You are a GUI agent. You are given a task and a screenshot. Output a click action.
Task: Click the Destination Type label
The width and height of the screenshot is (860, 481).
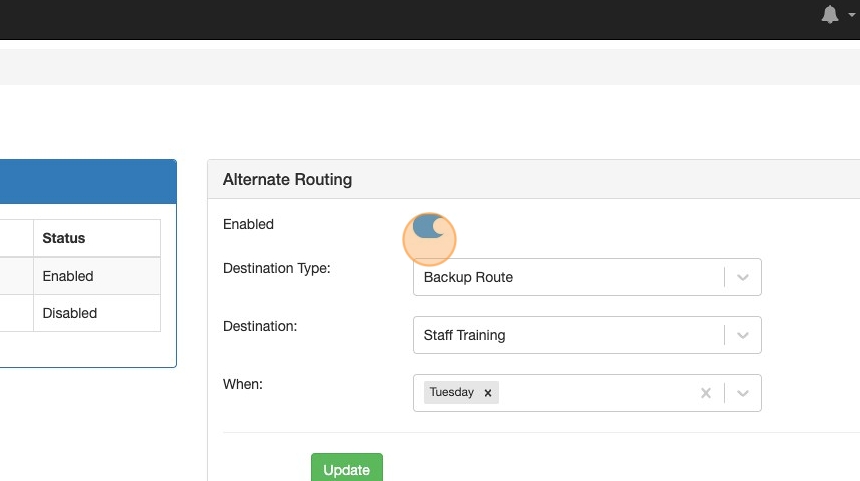(276, 268)
